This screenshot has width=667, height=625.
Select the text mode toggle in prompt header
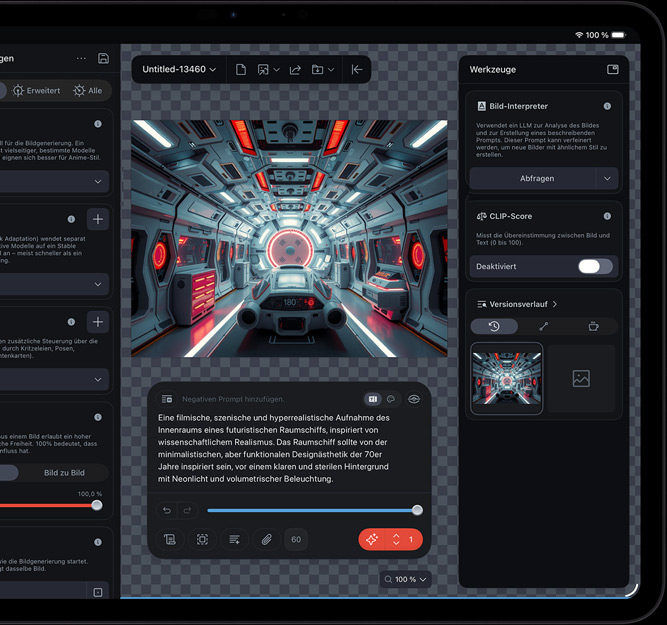click(372, 399)
